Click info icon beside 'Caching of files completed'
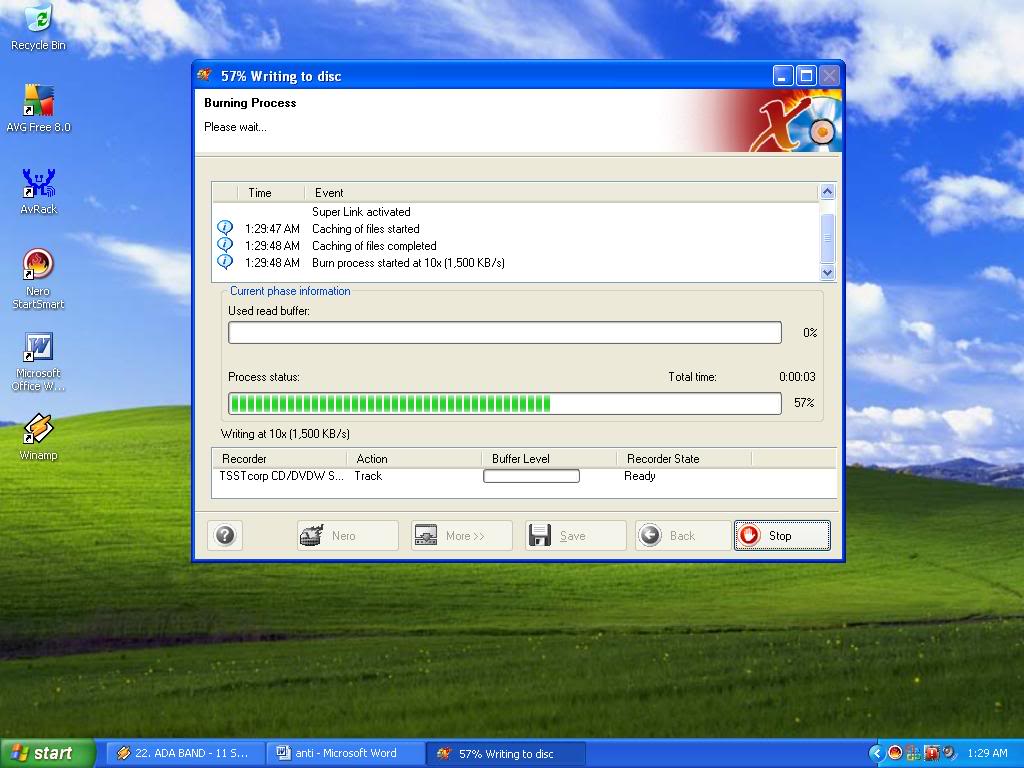1024x768 pixels. pos(225,245)
